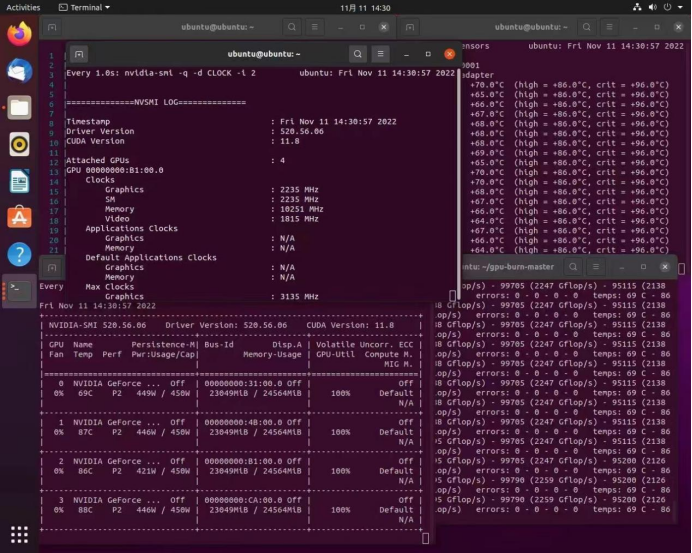Screen dimensions: 692x553
Task: Click the volume icon in top bar
Action: pos(652,7)
